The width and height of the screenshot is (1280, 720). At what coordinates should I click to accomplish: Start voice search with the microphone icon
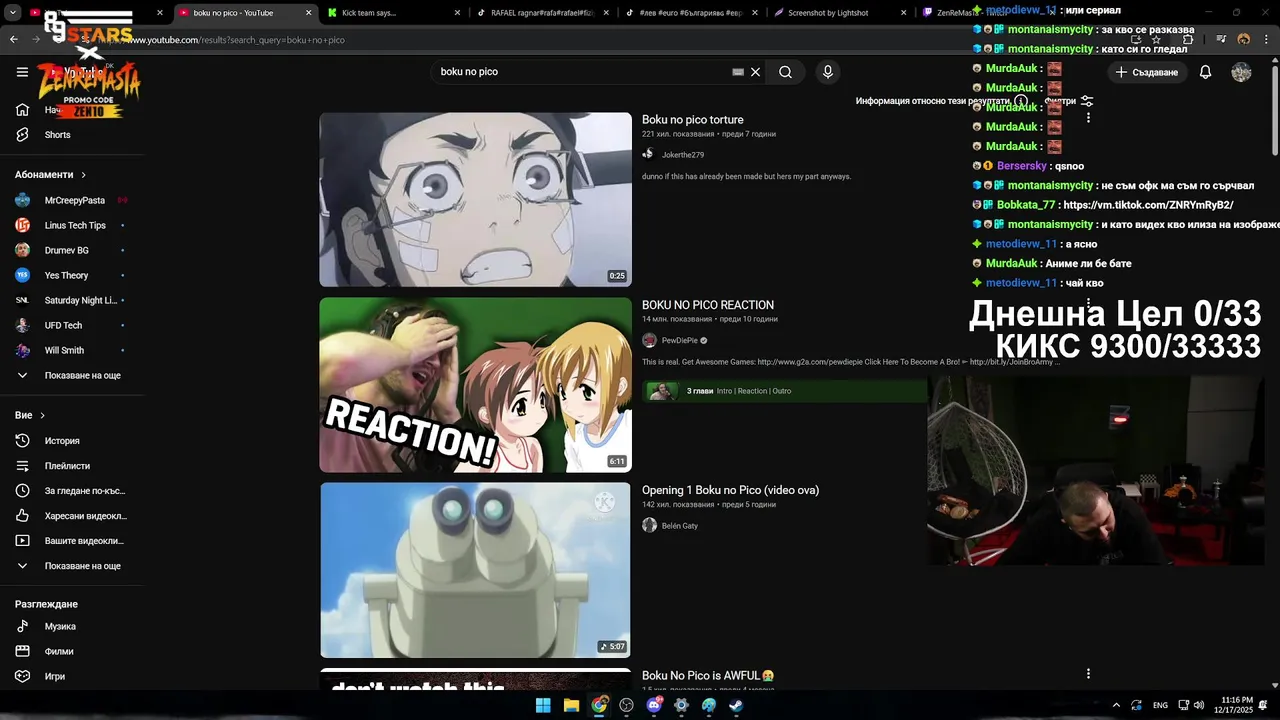click(x=827, y=72)
